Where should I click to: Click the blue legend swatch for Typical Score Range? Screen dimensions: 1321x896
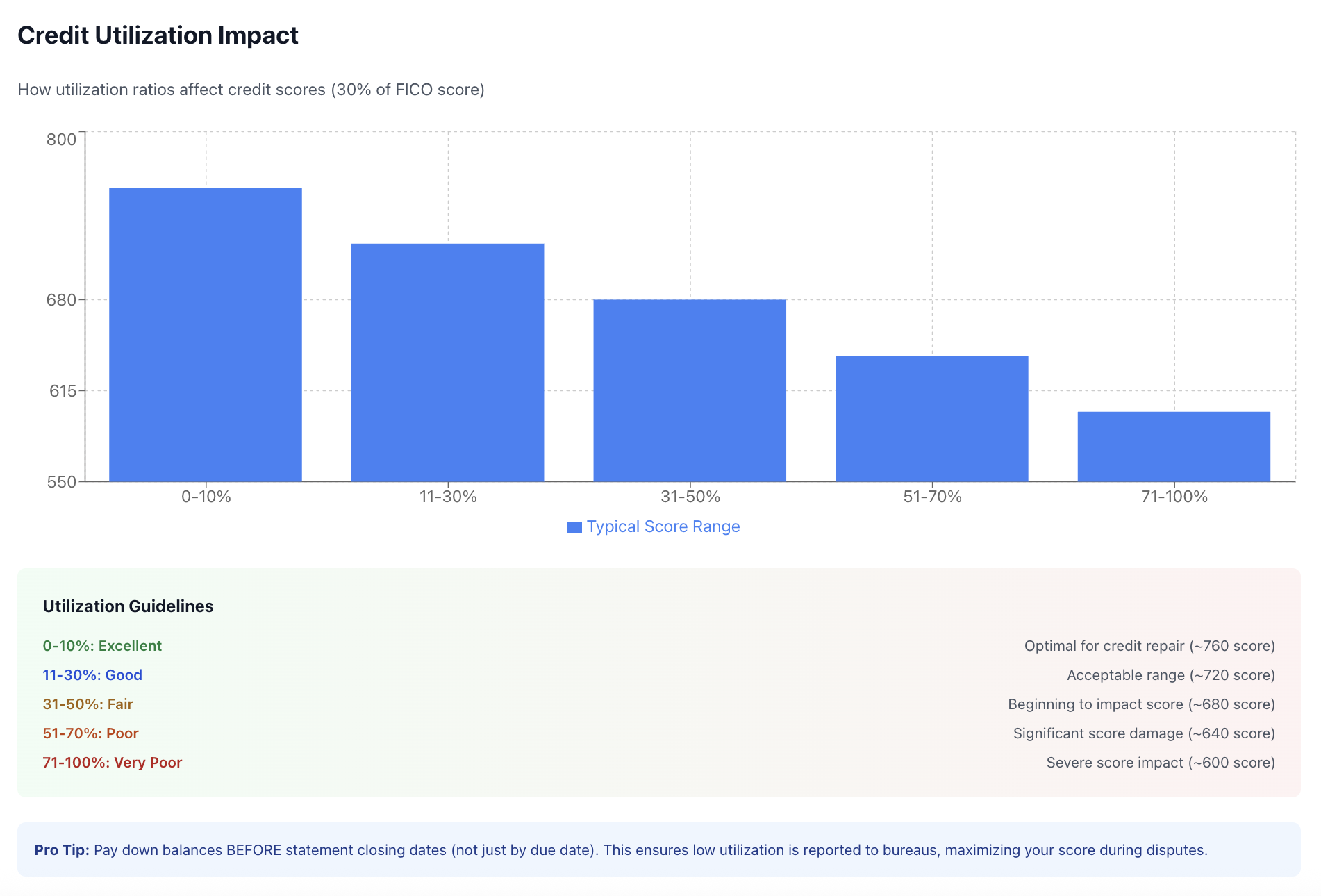pos(574,527)
